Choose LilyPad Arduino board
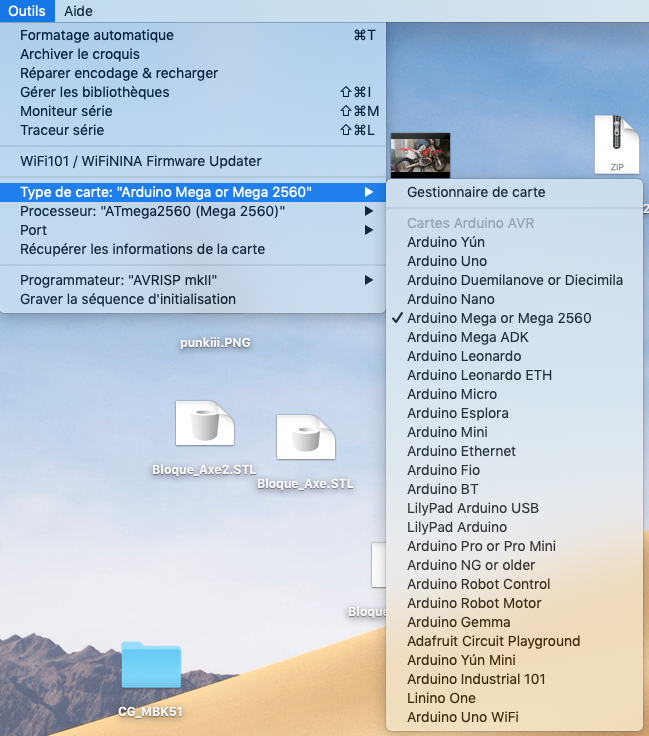The width and height of the screenshot is (649, 736). (x=514, y=527)
